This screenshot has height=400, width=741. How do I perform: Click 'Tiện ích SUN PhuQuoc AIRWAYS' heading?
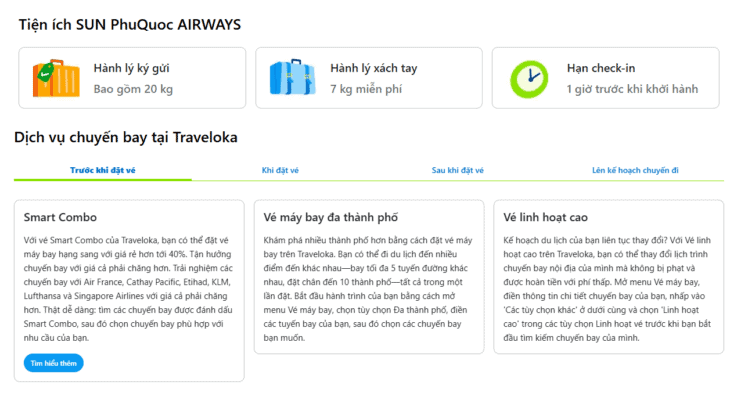click(129, 24)
